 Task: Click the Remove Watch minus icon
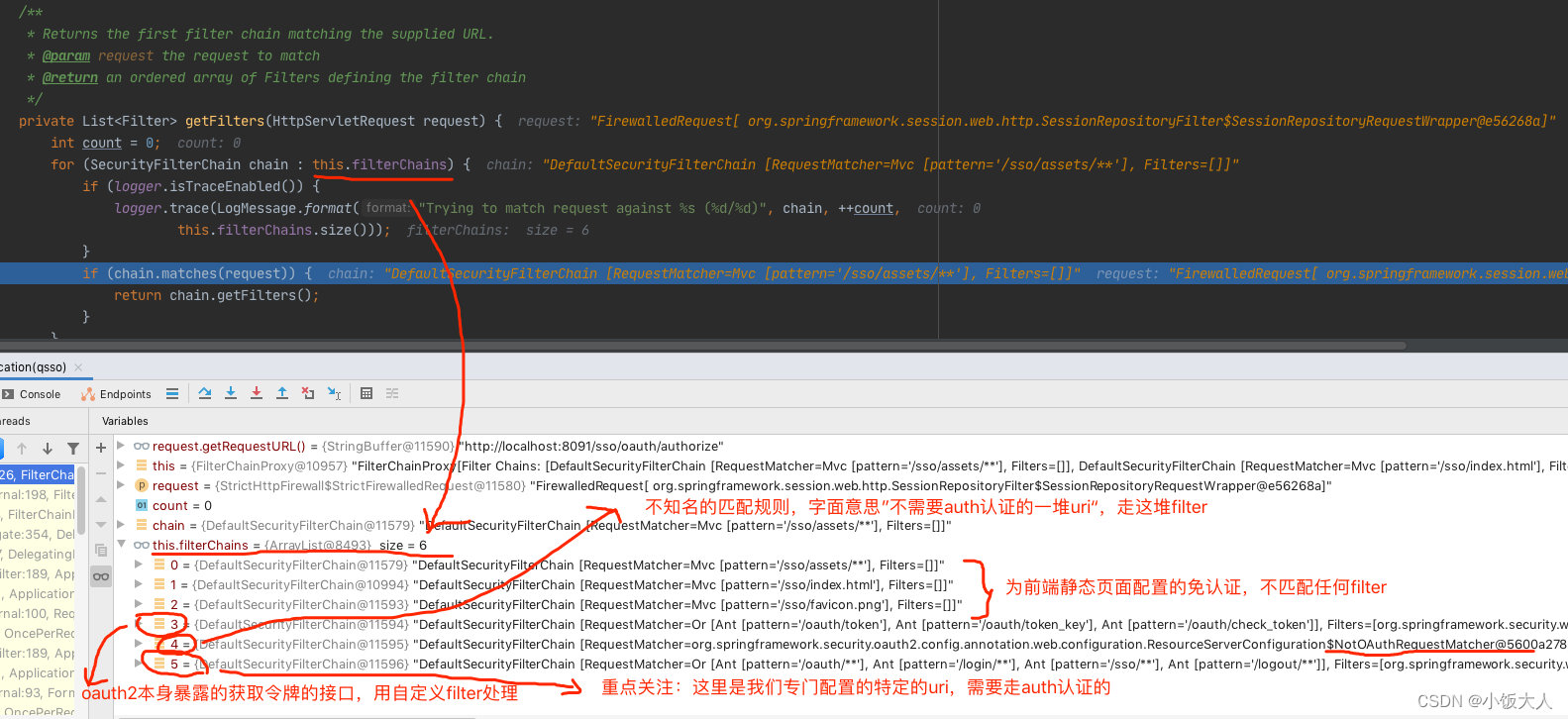[101, 473]
